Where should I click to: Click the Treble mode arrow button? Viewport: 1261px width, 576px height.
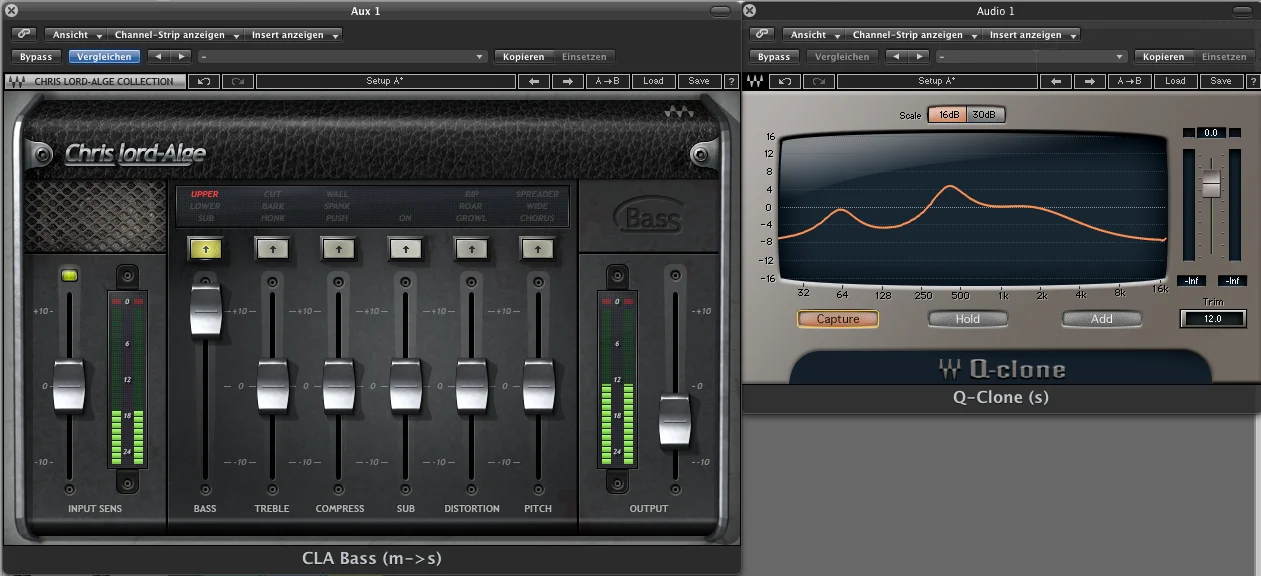click(x=272, y=248)
